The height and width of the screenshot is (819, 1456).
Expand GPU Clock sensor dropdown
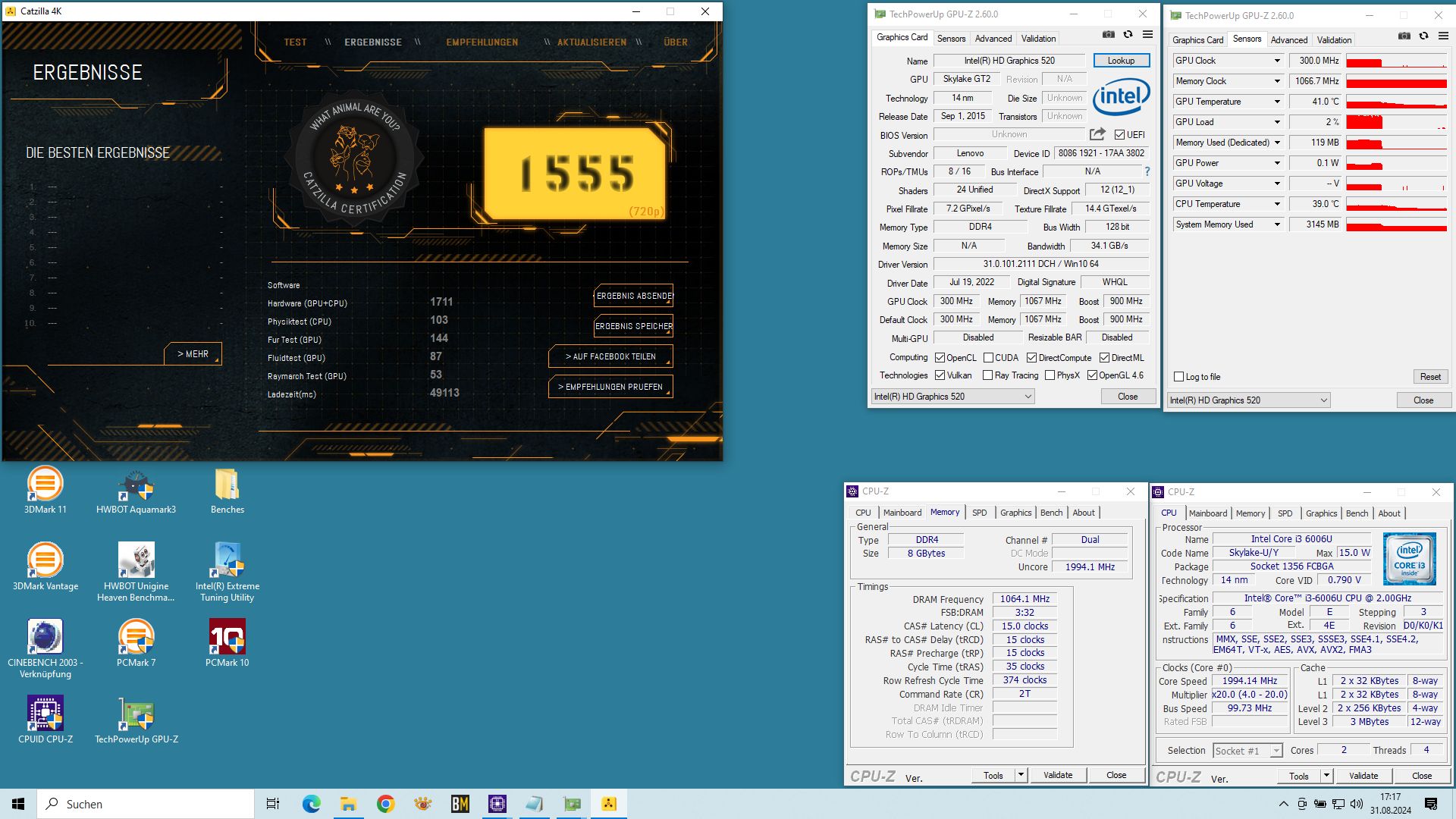point(1277,61)
